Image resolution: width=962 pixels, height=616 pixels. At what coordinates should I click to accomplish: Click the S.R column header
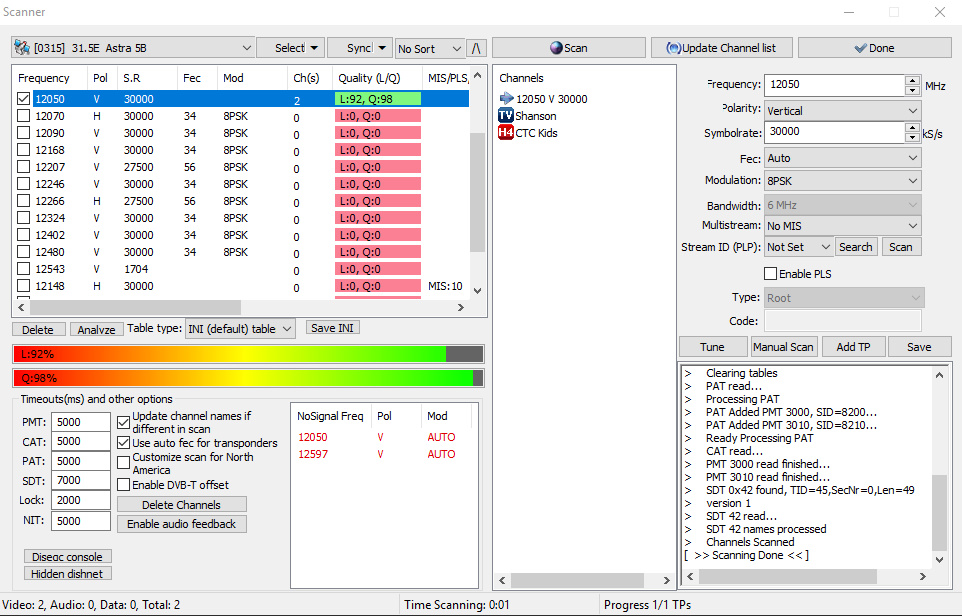coord(147,78)
